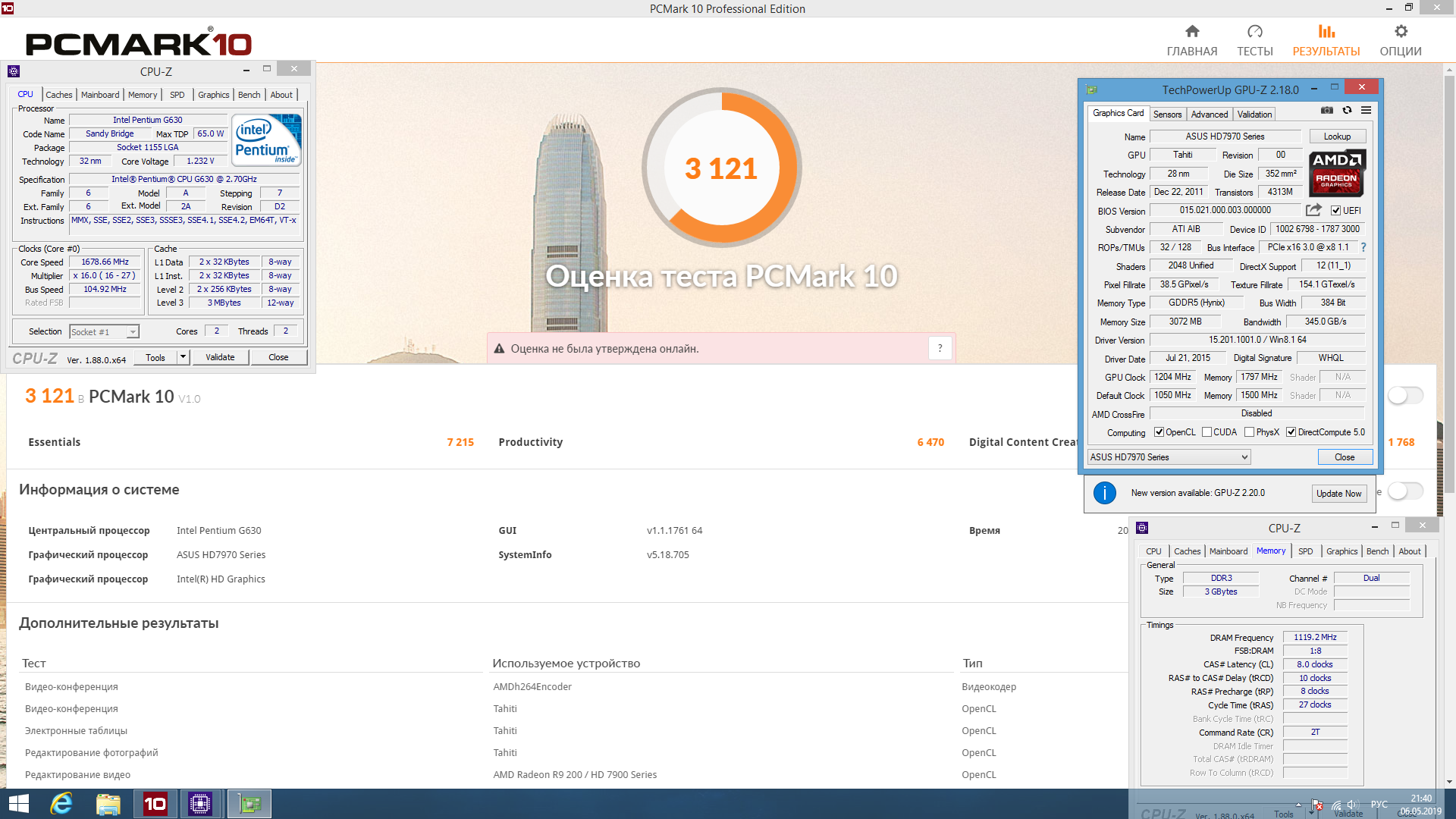Click the PCMark vertical scrollbar thumb
The height and width of the screenshot is (819, 1456).
coord(1449,284)
